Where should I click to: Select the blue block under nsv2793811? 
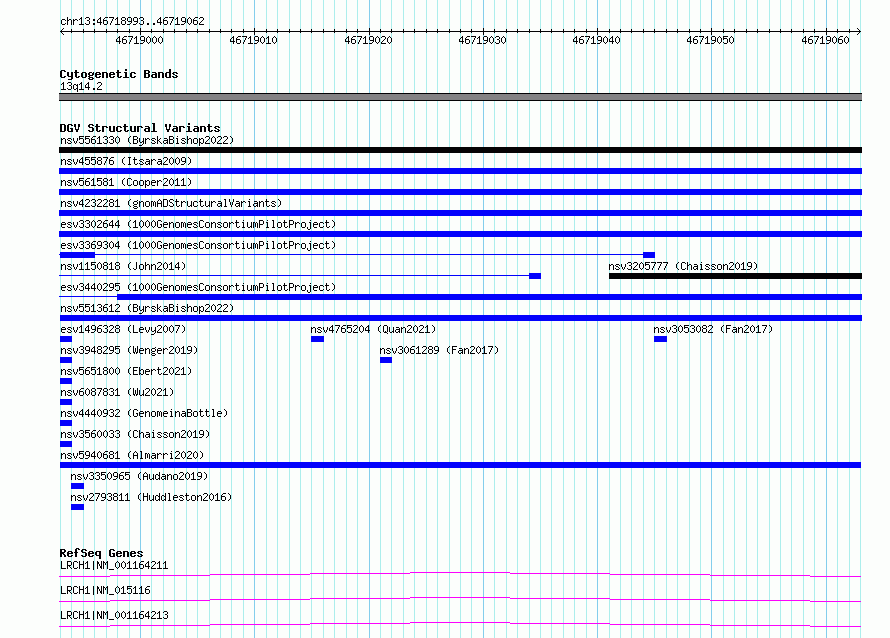coord(78,507)
